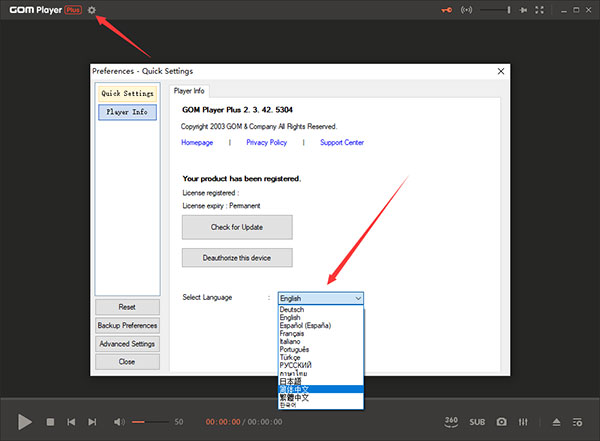The width and height of the screenshot is (600, 441).
Task: Choose English from the dropdown list
Action: click(x=321, y=317)
